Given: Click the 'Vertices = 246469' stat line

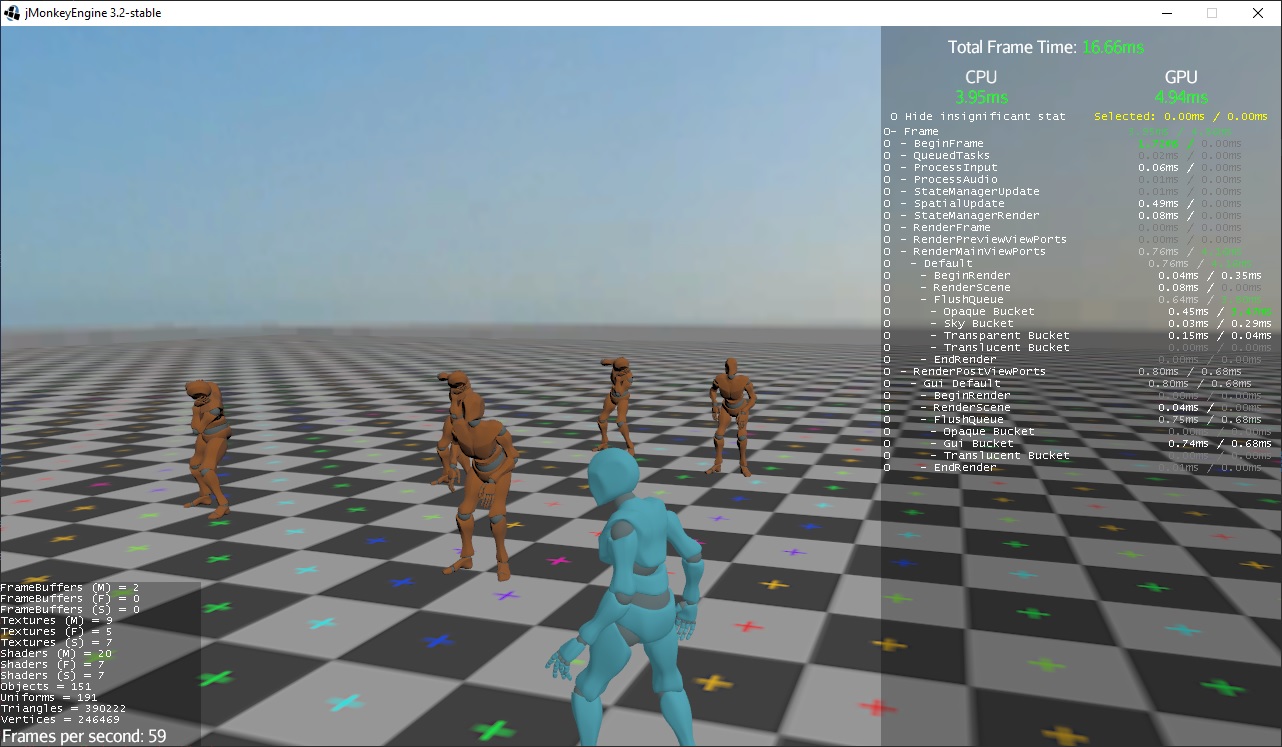Looking at the screenshot, I should coord(60,719).
